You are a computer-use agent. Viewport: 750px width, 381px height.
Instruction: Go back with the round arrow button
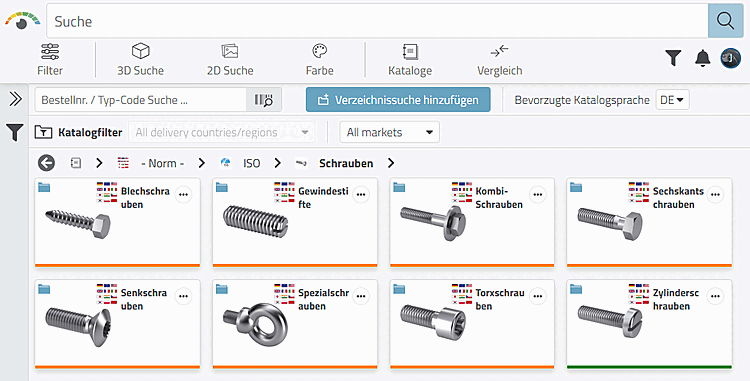click(x=46, y=163)
